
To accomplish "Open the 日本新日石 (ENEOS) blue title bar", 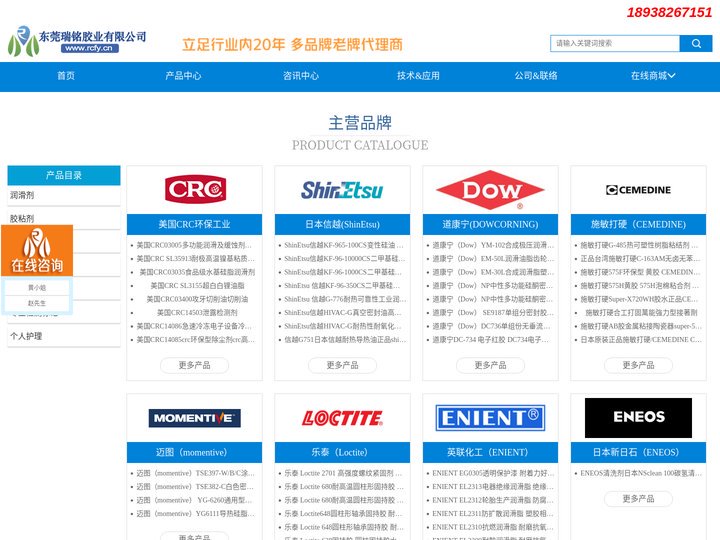I will (x=638, y=452).
